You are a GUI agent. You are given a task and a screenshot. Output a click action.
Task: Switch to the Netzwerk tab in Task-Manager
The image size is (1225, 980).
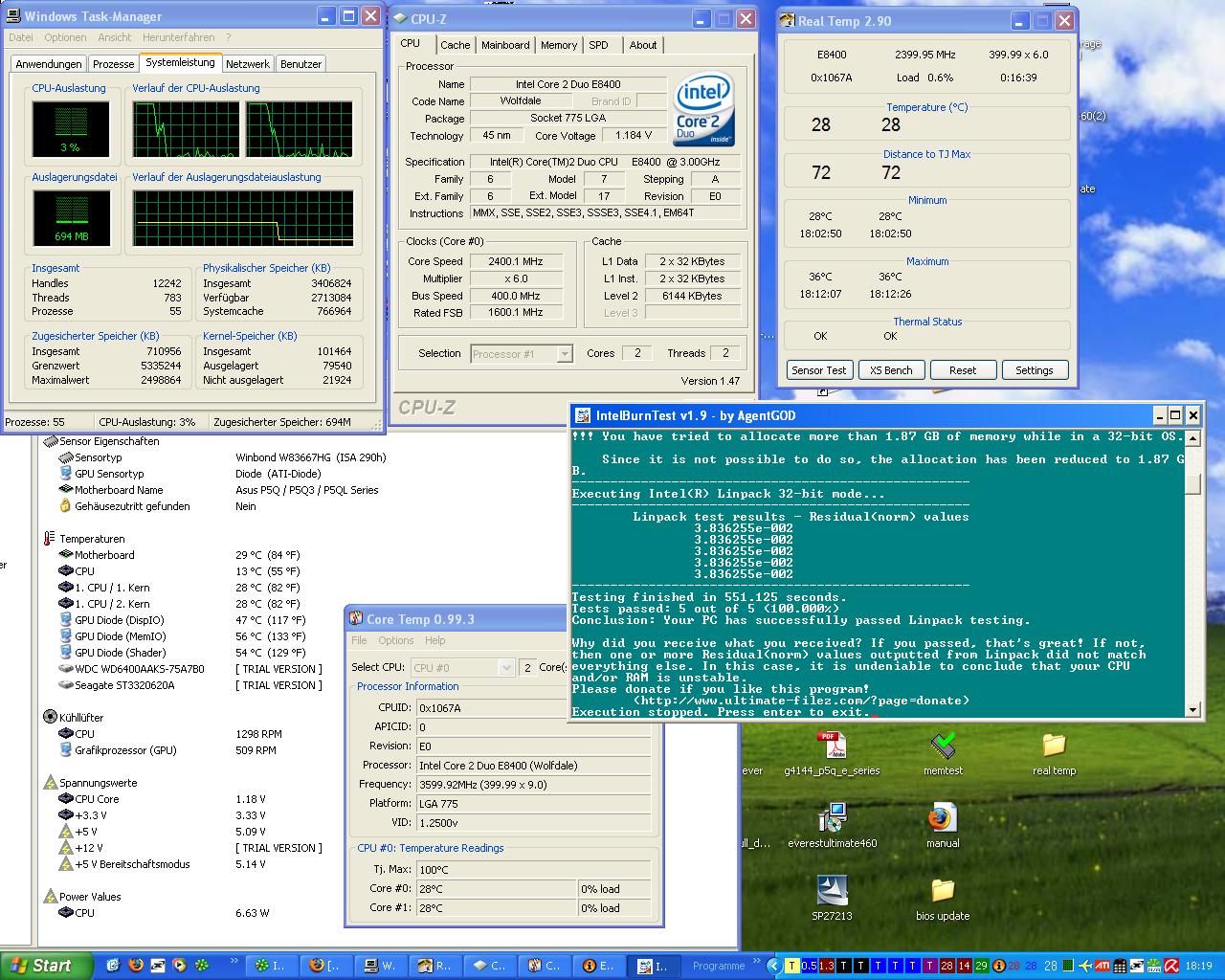(247, 64)
